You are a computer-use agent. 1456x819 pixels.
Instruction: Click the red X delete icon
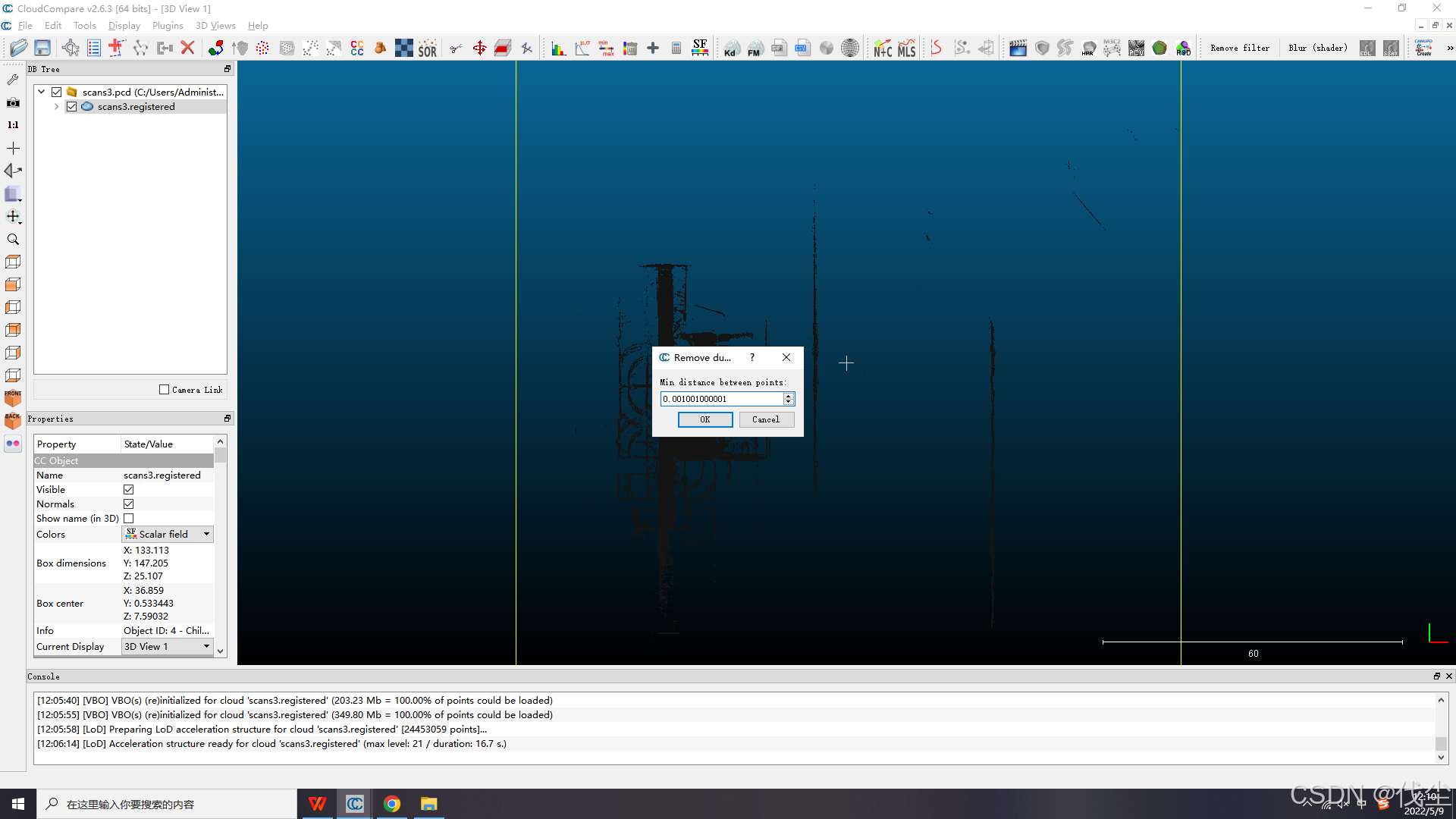(x=188, y=48)
